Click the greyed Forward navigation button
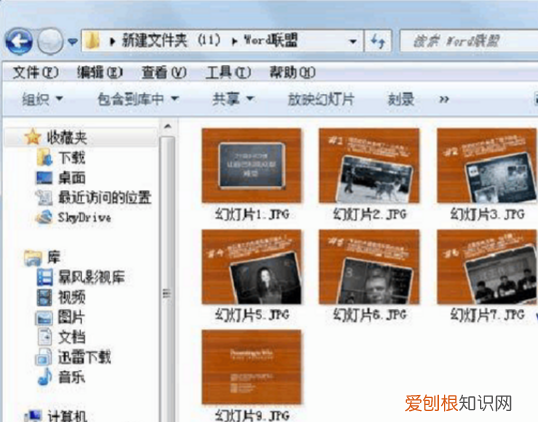The width and height of the screenshot is (538, 422). (x=50, y=42)
